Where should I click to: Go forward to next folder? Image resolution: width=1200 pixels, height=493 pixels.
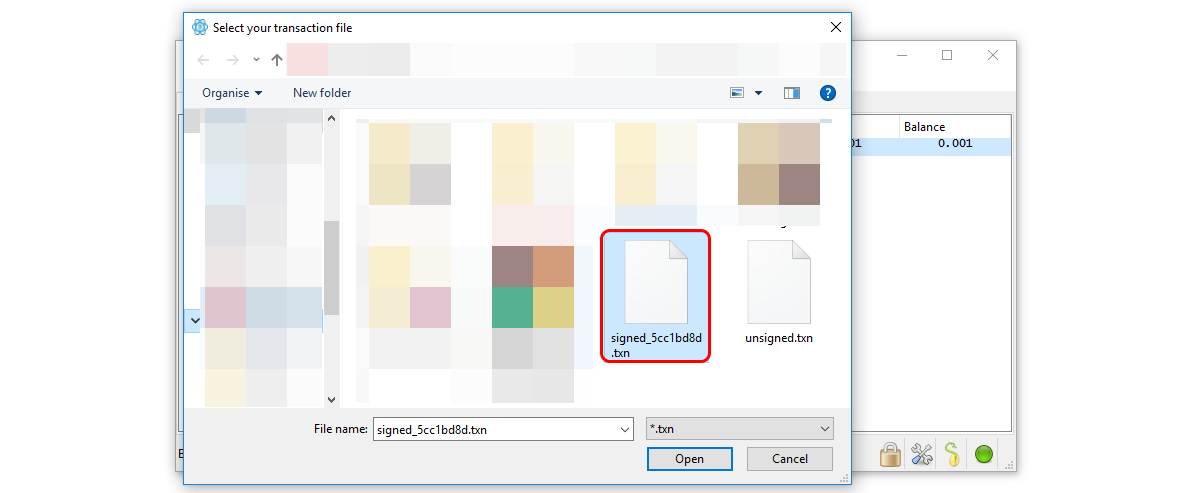pos(232,60)
